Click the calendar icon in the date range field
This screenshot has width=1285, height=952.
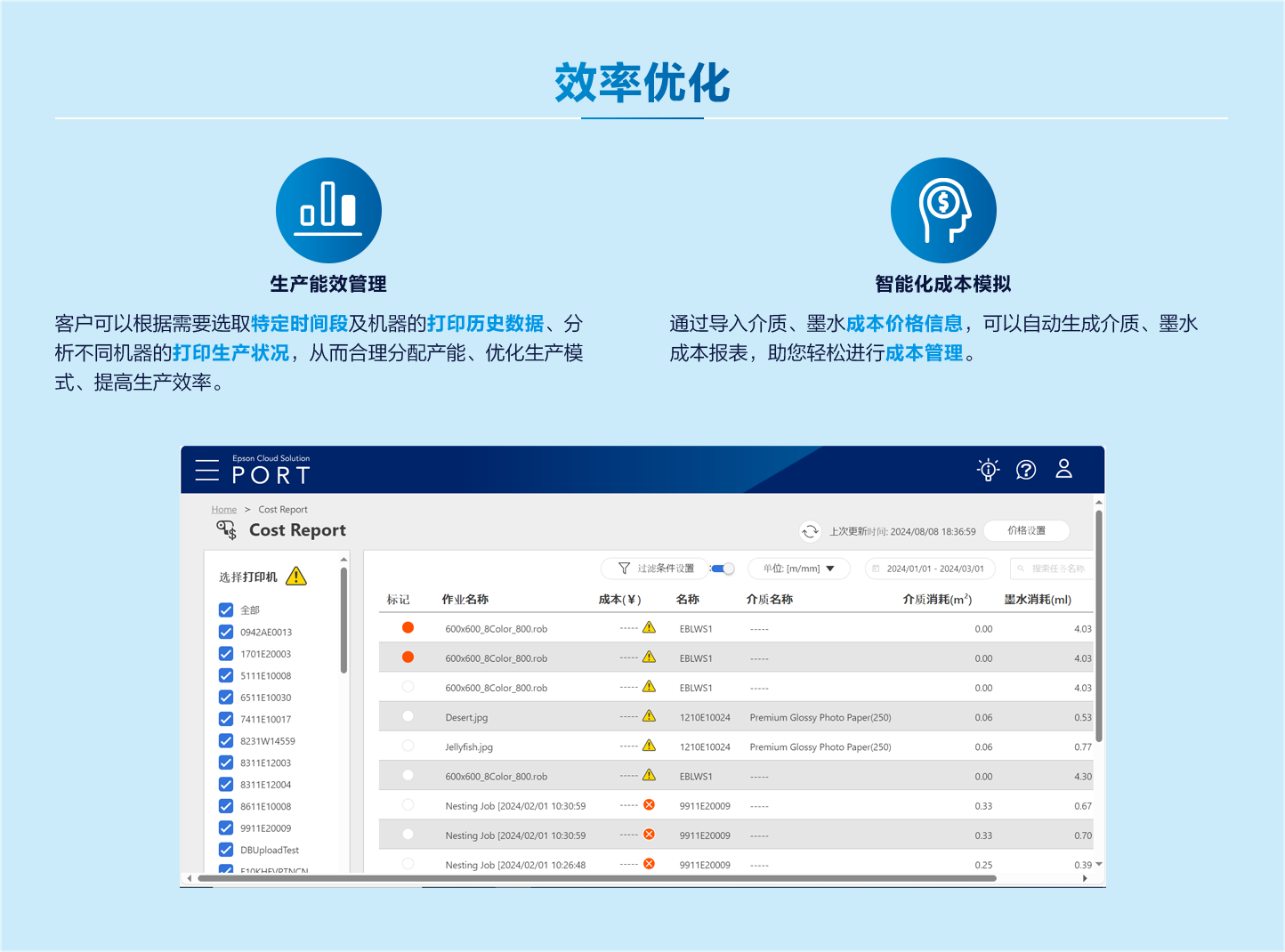point(876,569)
